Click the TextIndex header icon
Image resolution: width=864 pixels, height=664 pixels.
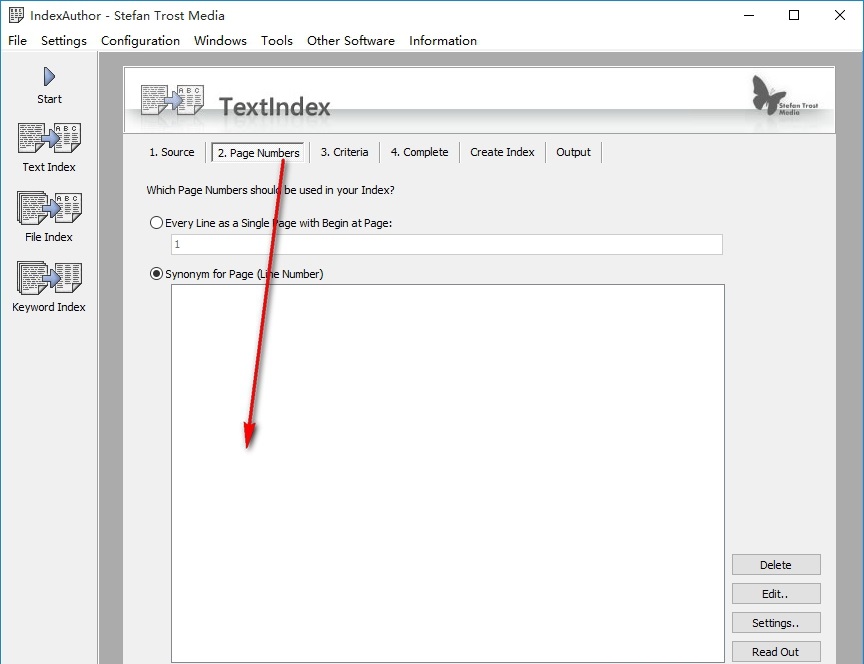(172, 100)
